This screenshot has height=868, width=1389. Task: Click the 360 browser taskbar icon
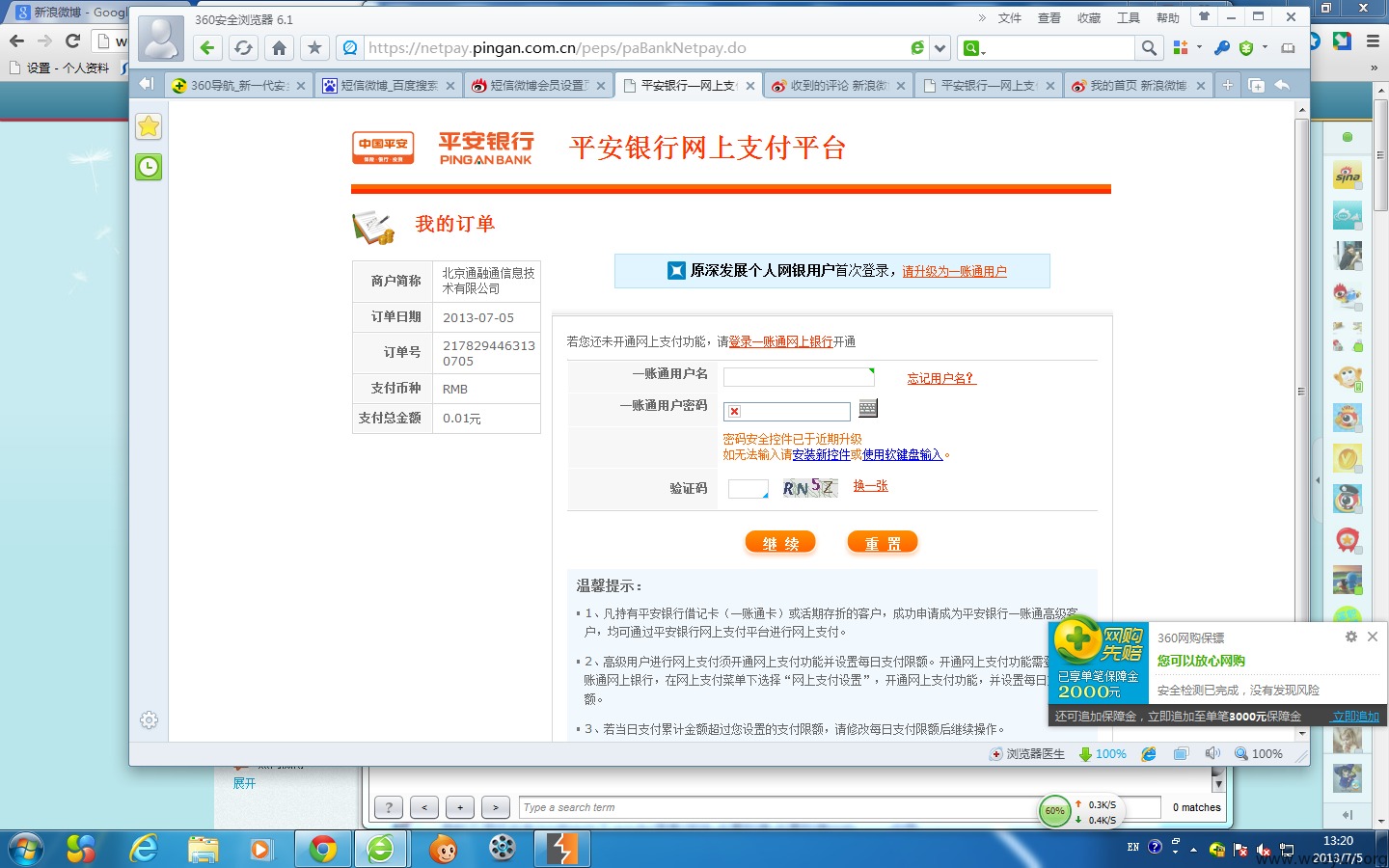point(380,849)
